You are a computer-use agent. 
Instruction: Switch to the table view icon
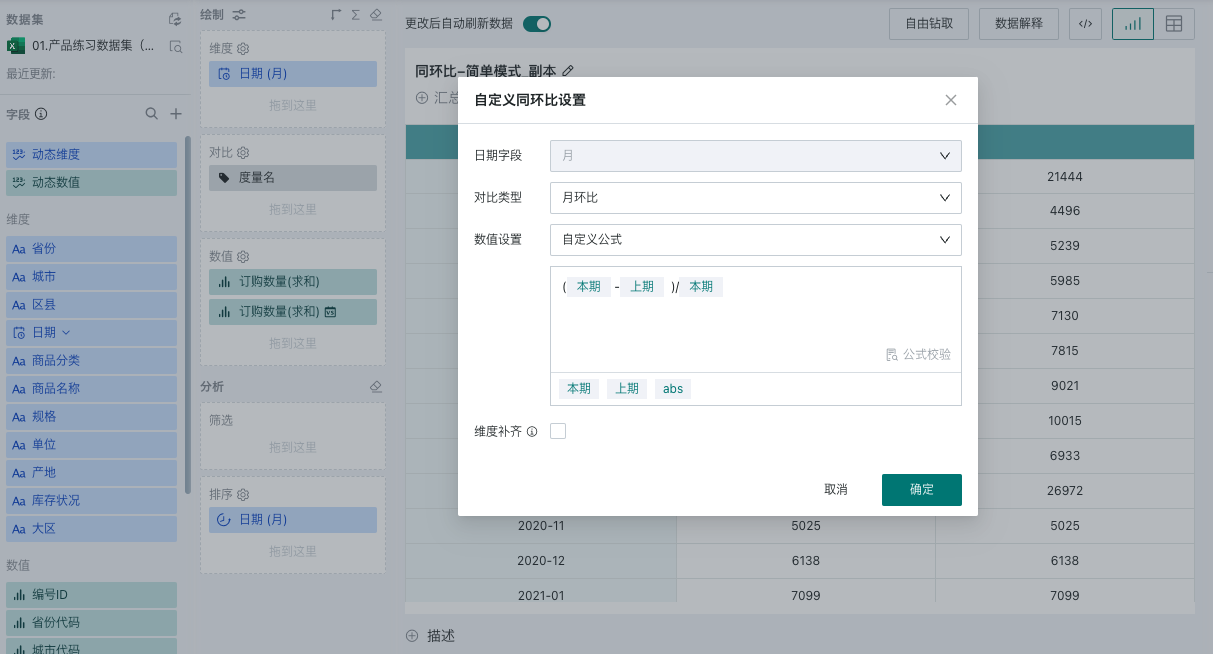point(1174,24)
